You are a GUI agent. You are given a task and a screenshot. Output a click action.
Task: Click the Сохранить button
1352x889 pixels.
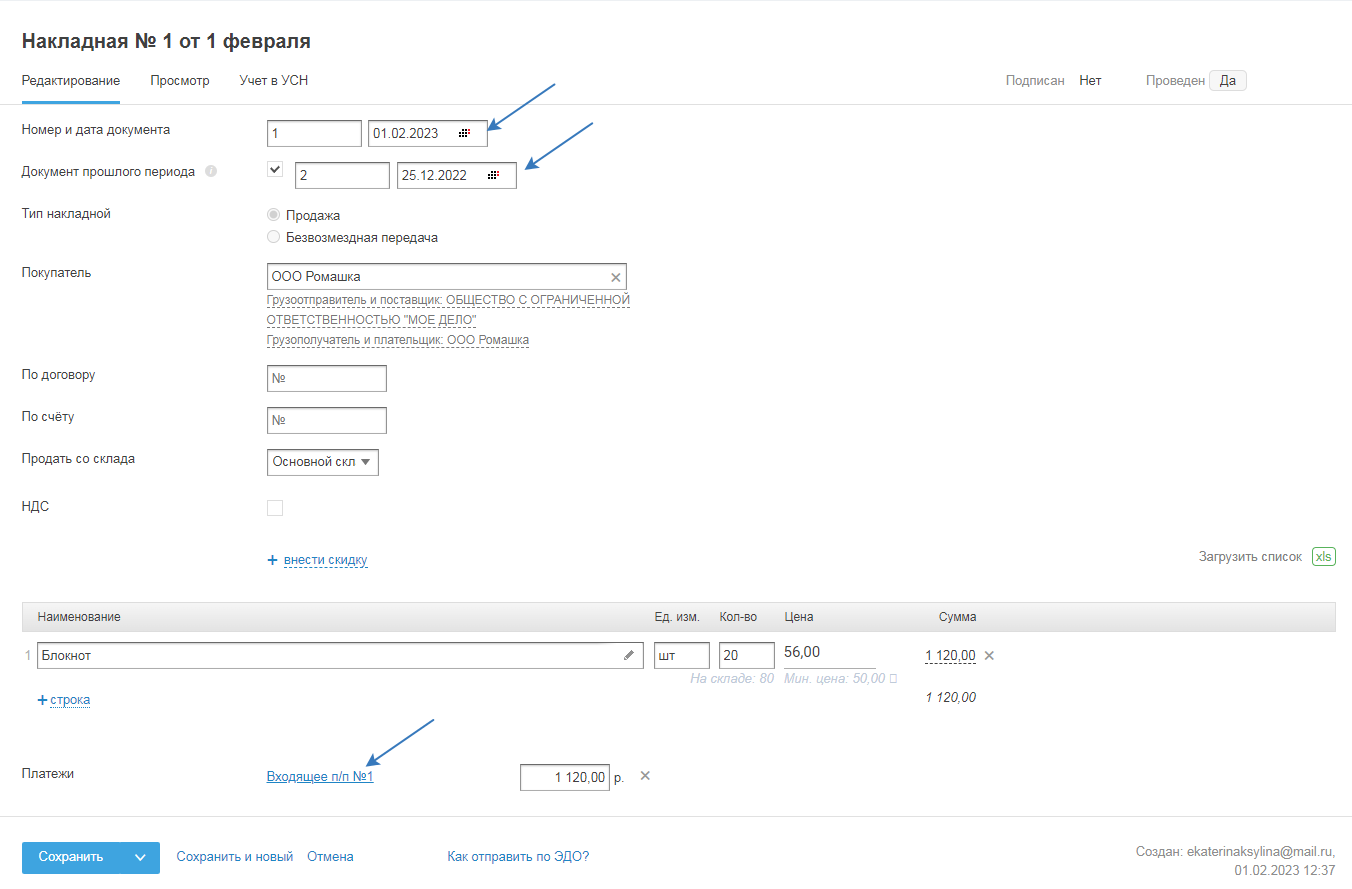point(71,857)
